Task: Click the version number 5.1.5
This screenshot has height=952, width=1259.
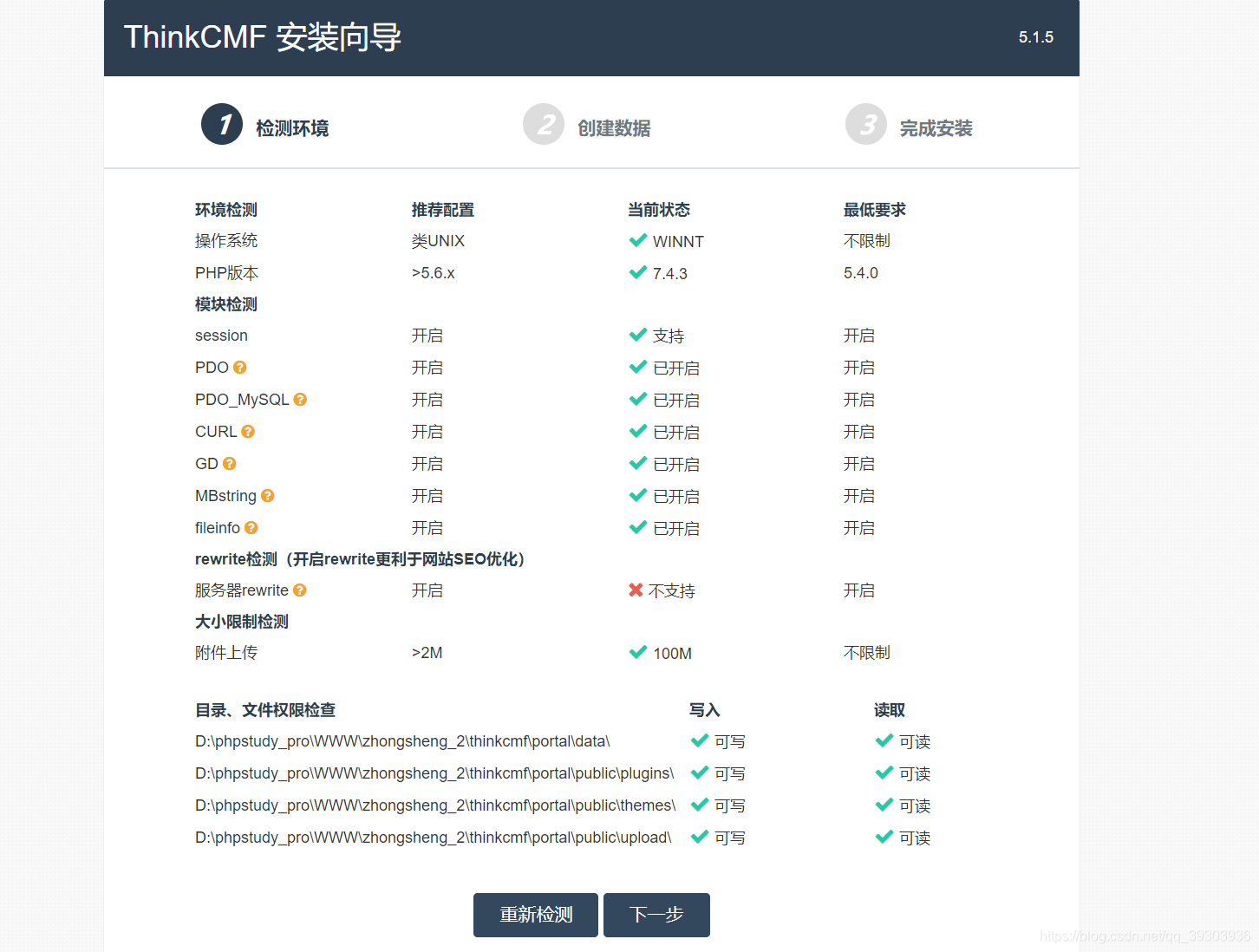Action: coord(1036,37)
